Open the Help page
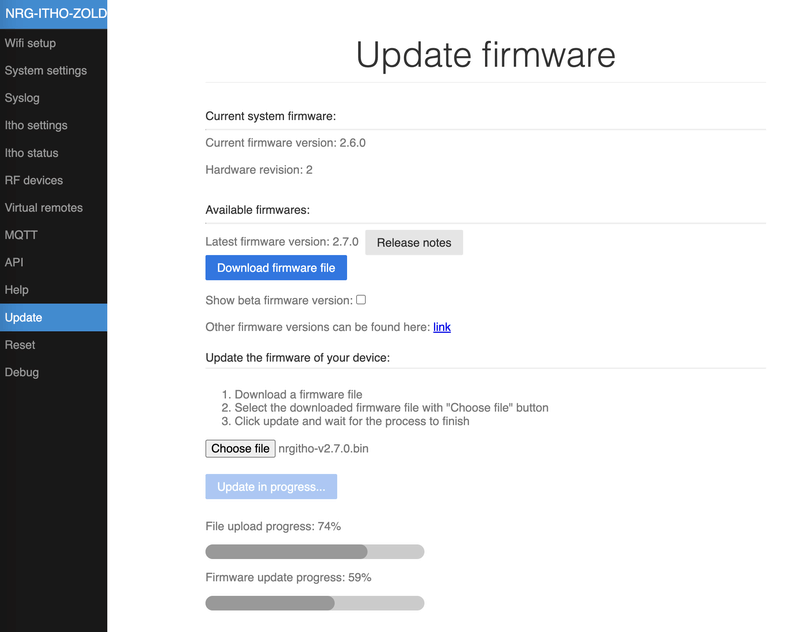 click(17, 290)
